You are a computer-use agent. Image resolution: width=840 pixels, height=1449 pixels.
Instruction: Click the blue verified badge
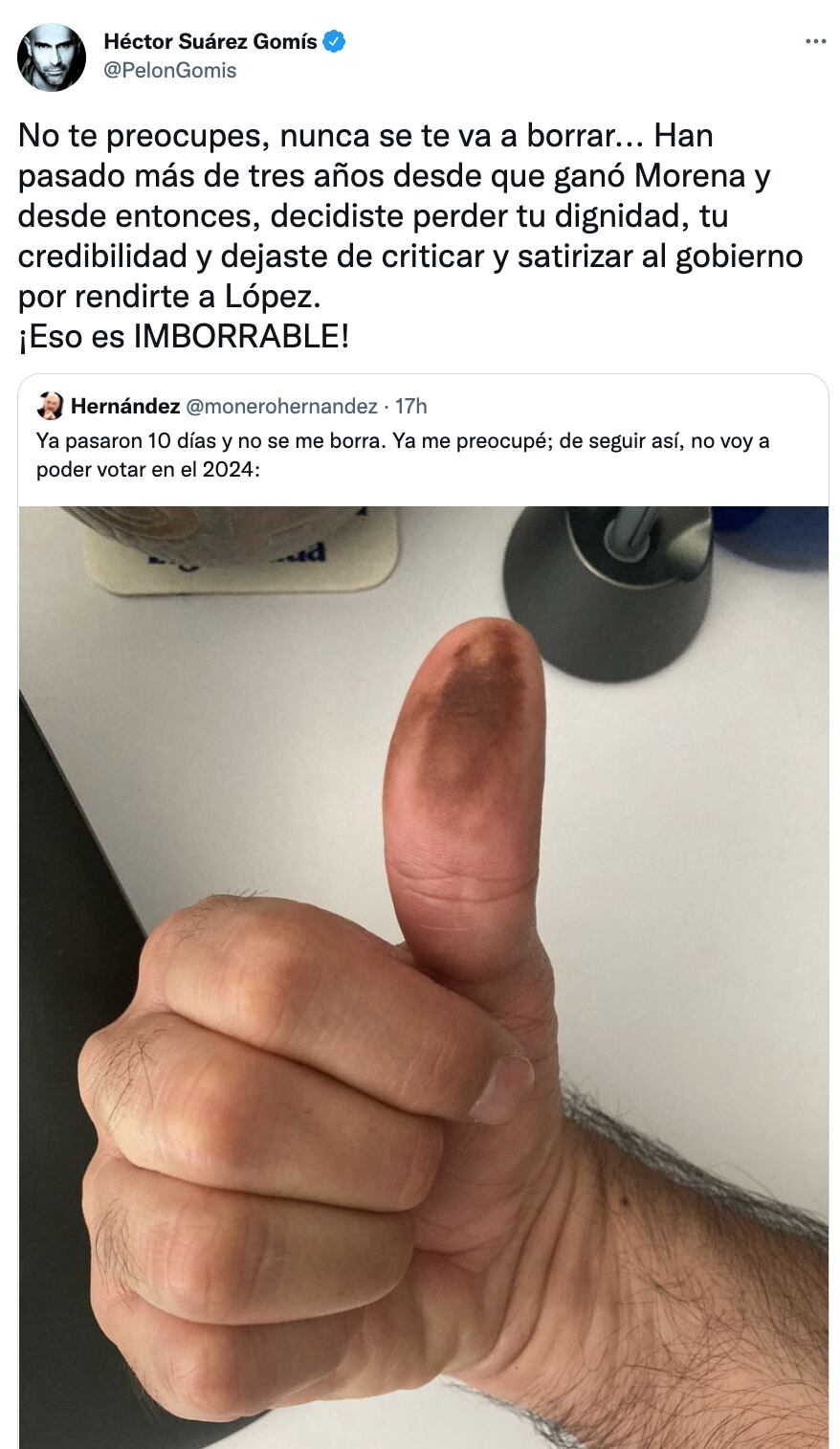334,41
